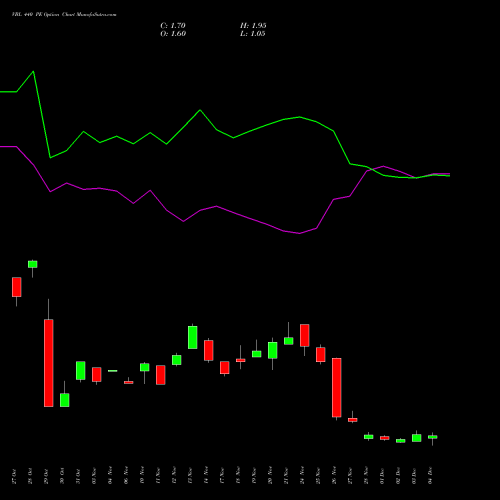The height and width of the screenshot is (500, 500).
Task: Click the open value O: 1.60
Action: point(173,34)
